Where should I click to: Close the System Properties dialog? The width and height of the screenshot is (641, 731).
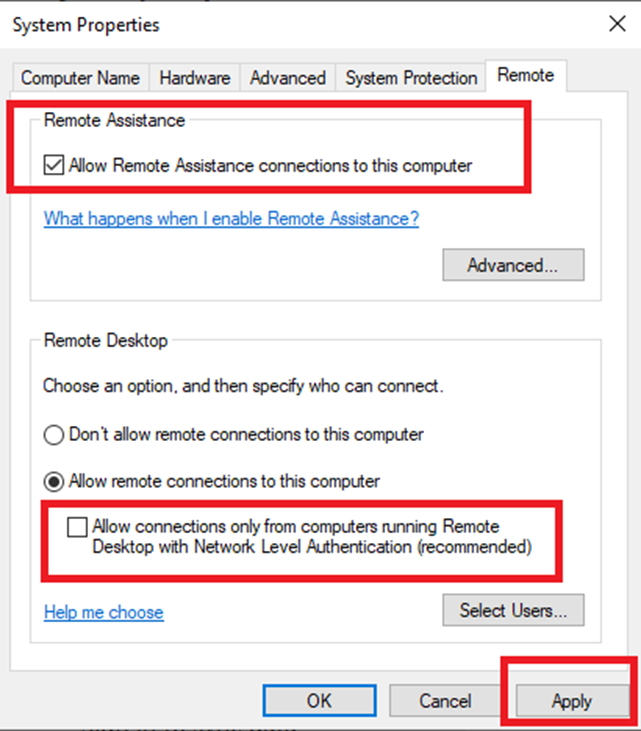coord(617,24)
